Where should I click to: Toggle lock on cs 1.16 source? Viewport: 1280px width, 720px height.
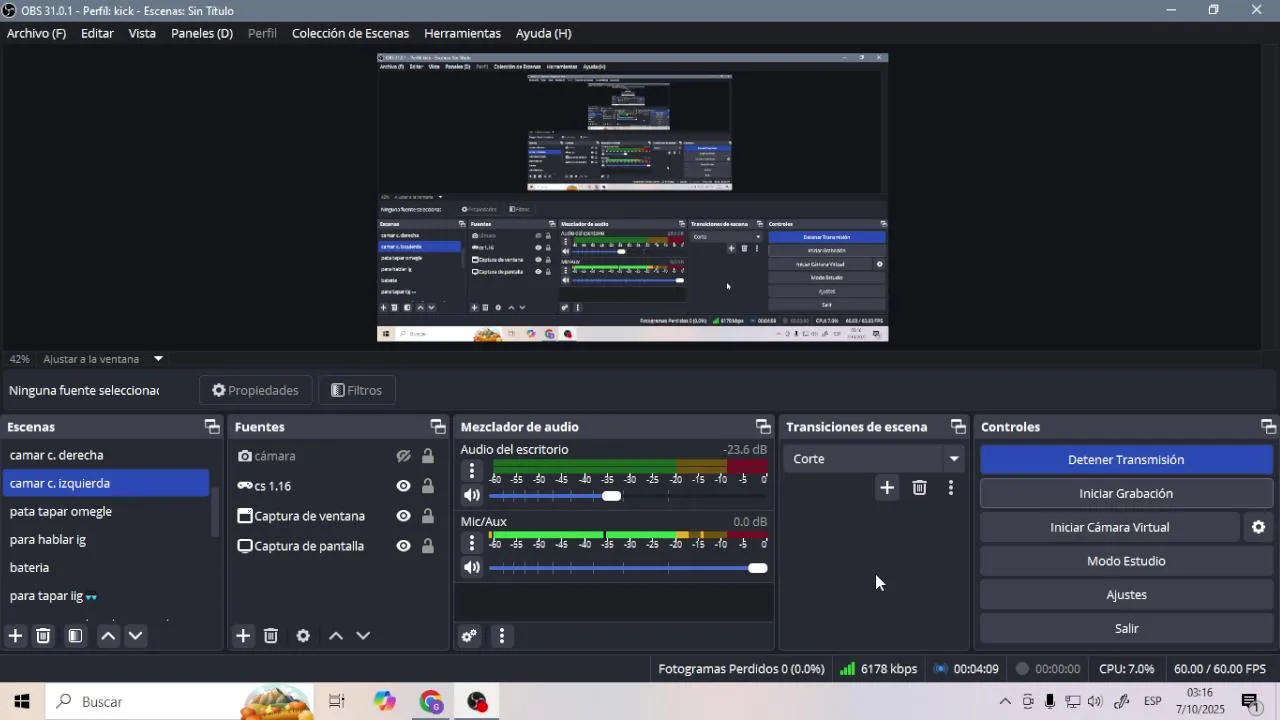(x=428, y=486)
